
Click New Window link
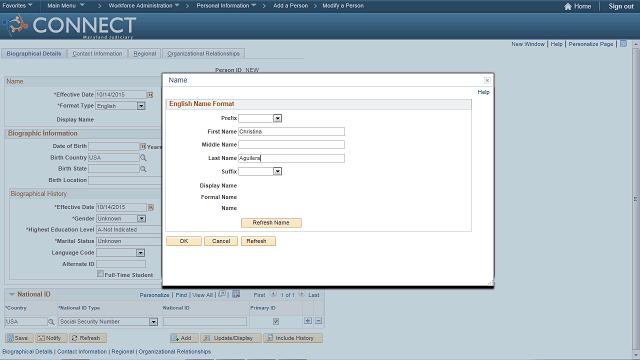coord(528,44)
